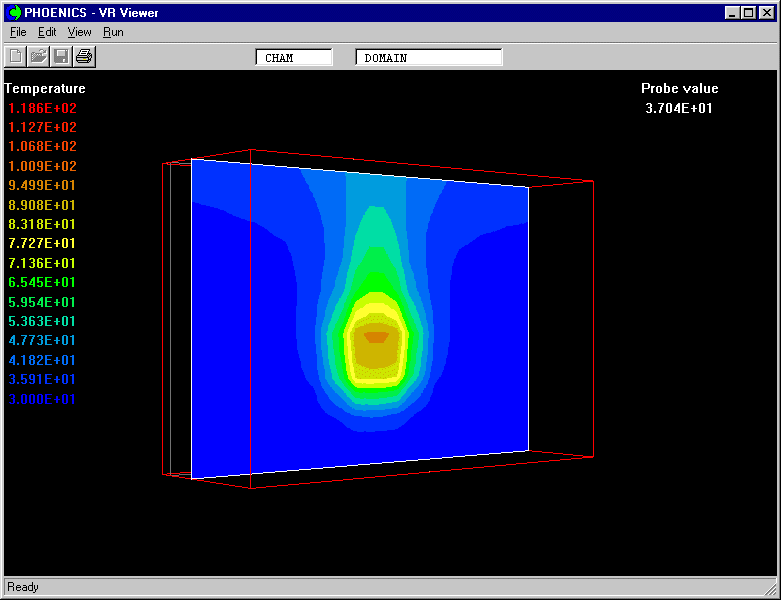Image resolution: width=781 pixels, height=600 pixels.
Task: Click the CHAM text field
Action: coord(294,58)
